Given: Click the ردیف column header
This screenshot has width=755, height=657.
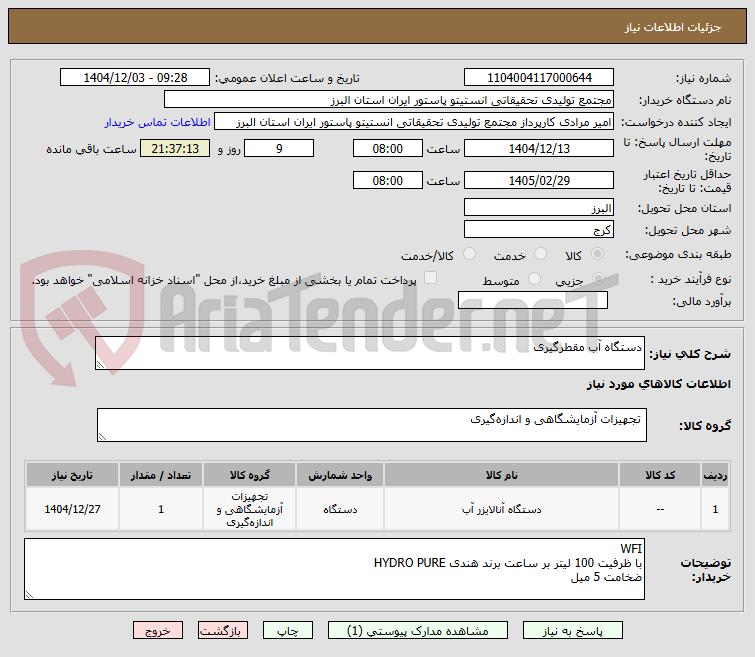Looking at the screenshot, I should [x=715, y=475].
